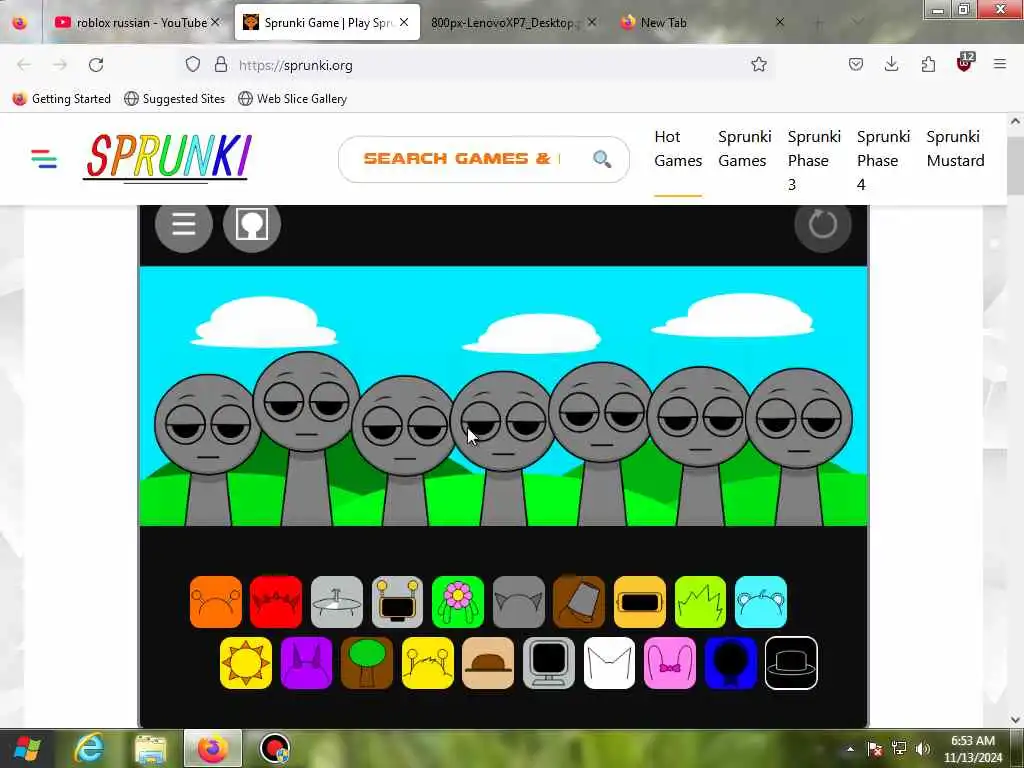Click the site security lock icon
The width and height of the screenshot is (1024, 768).
pyautogui.click(x=221, y=65)
